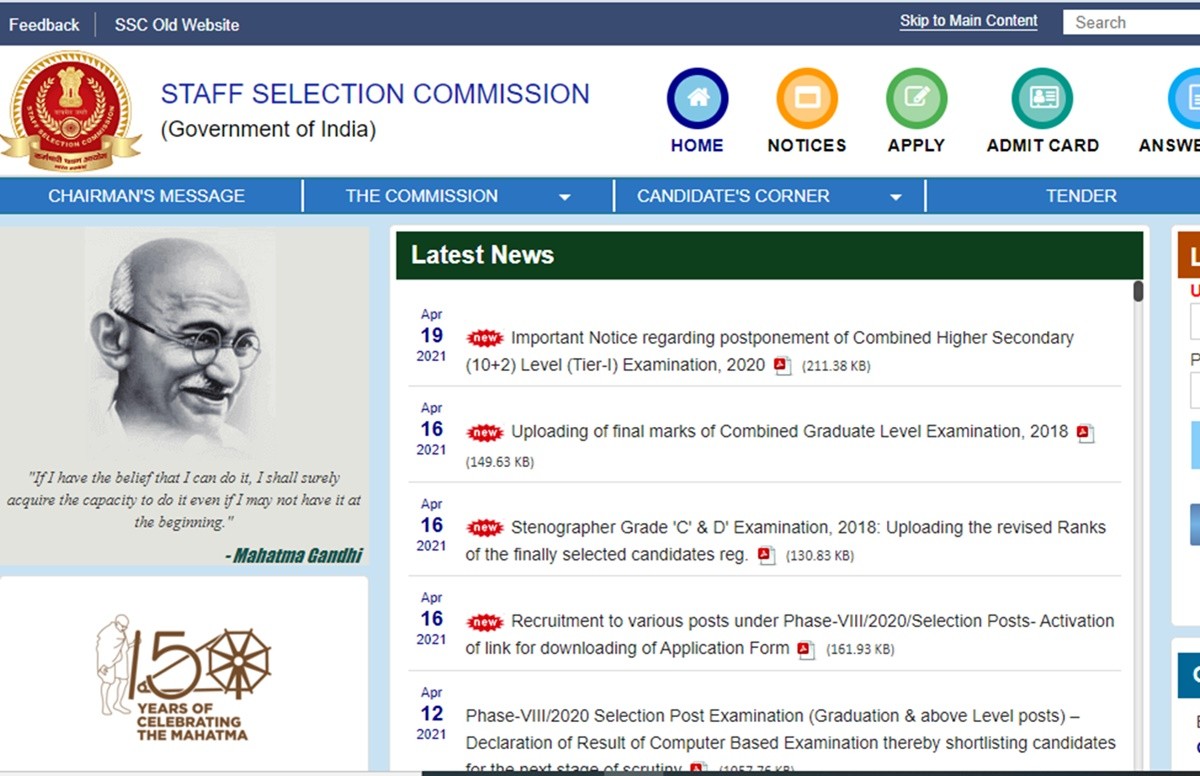Click Skip to Main Content link
Screen dimensions: 1200x776
point(968,21)
